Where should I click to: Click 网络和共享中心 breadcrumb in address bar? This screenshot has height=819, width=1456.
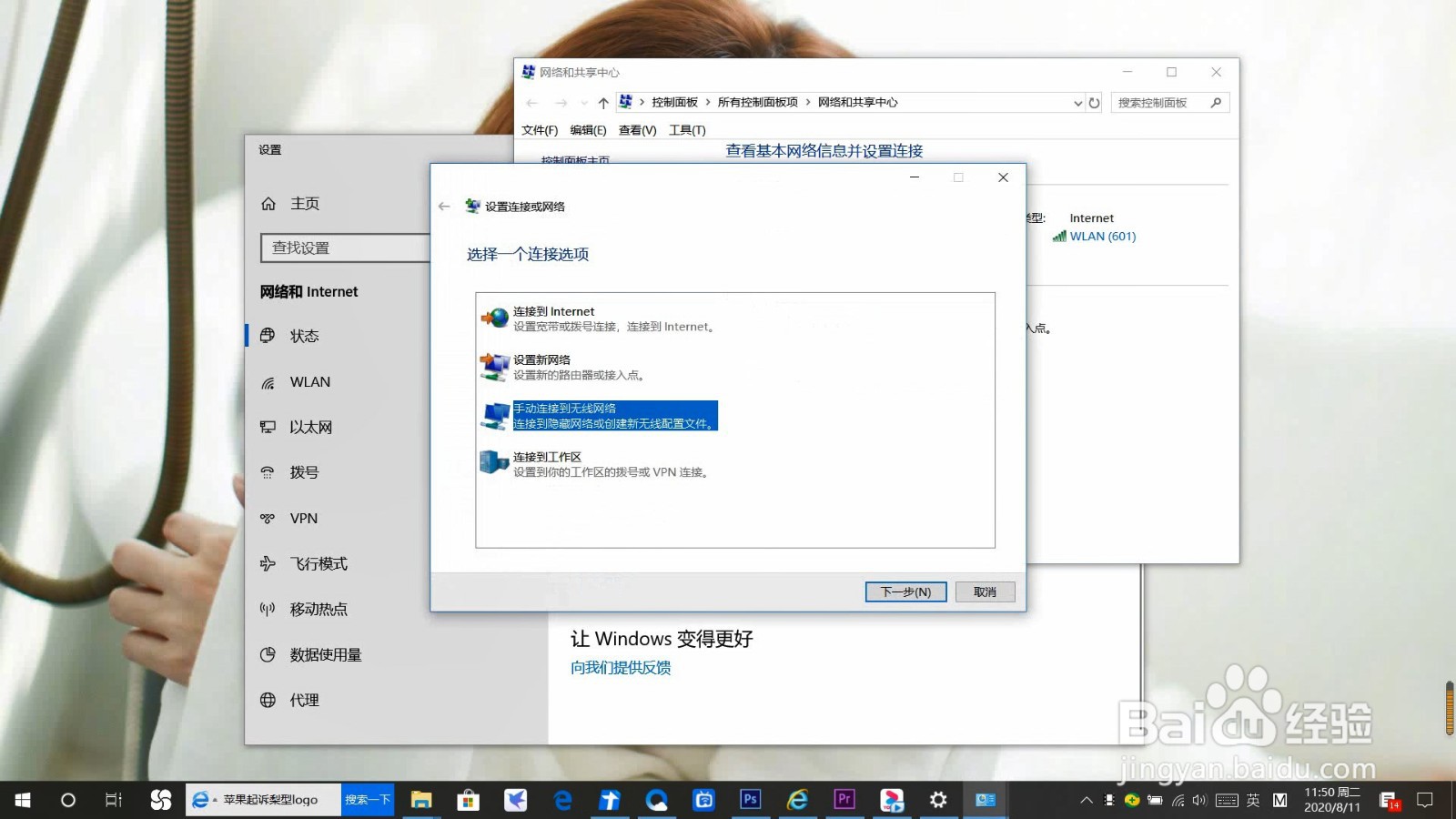[x=857, y=103]
